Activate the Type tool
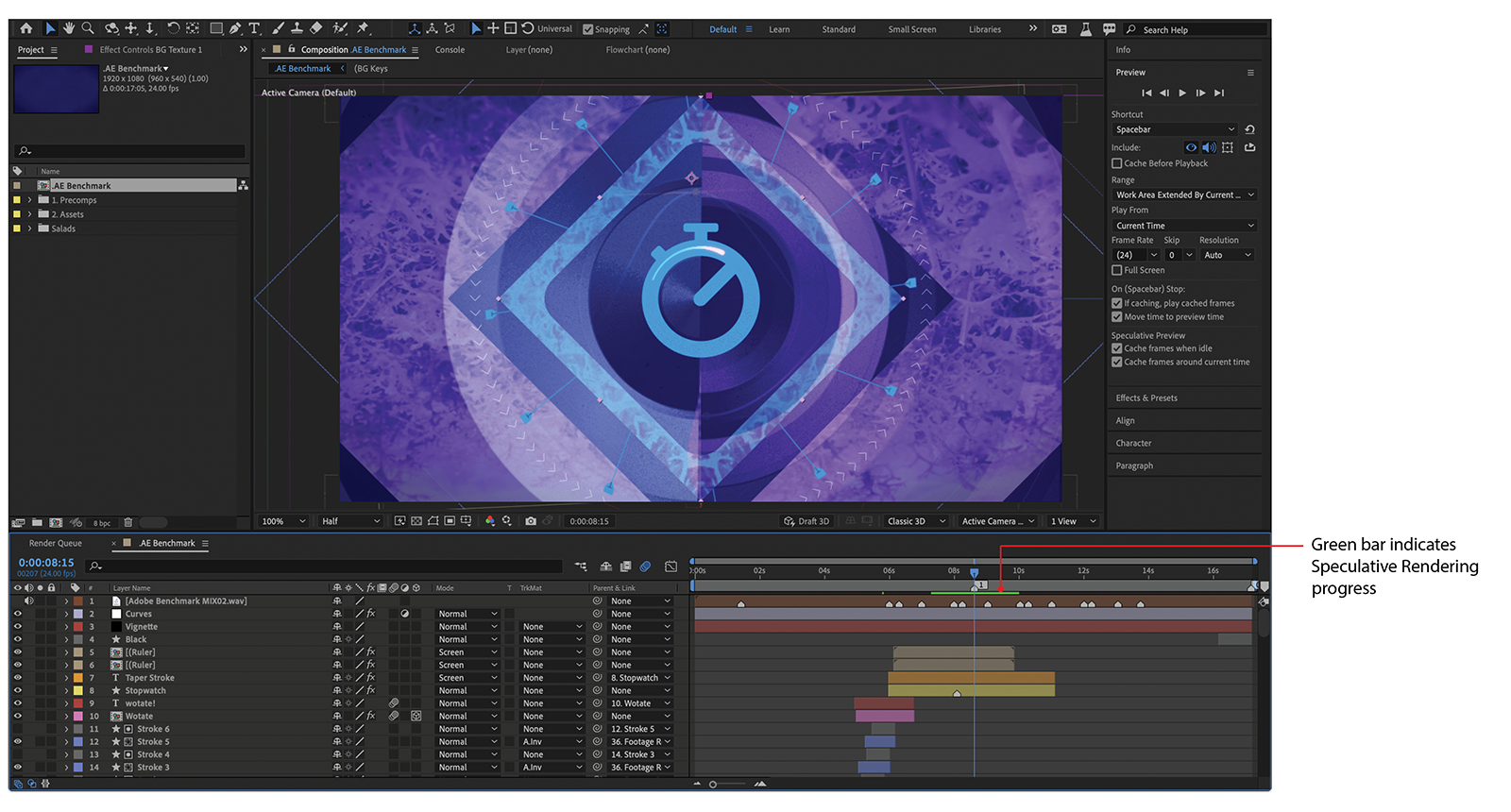This screenshot has height=812, width=1511. [x=254, y=28]
